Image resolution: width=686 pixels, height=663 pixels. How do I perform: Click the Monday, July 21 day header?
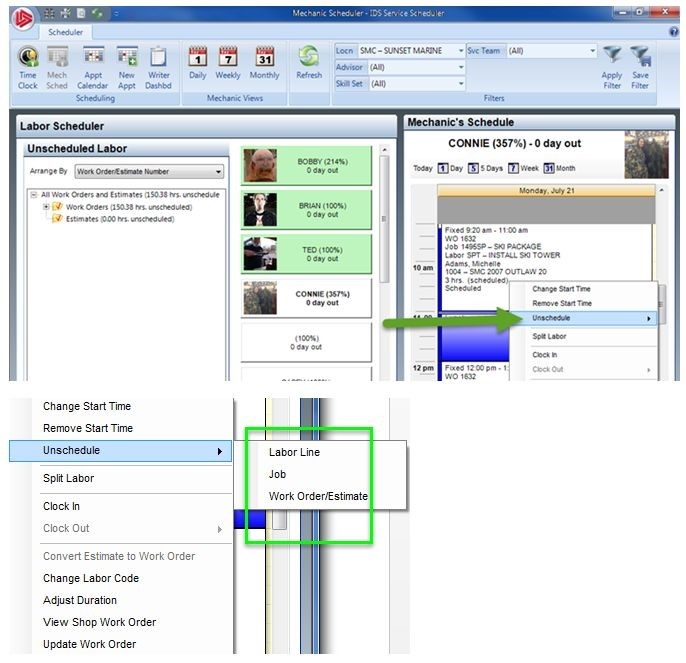click(x=546, y=191)
